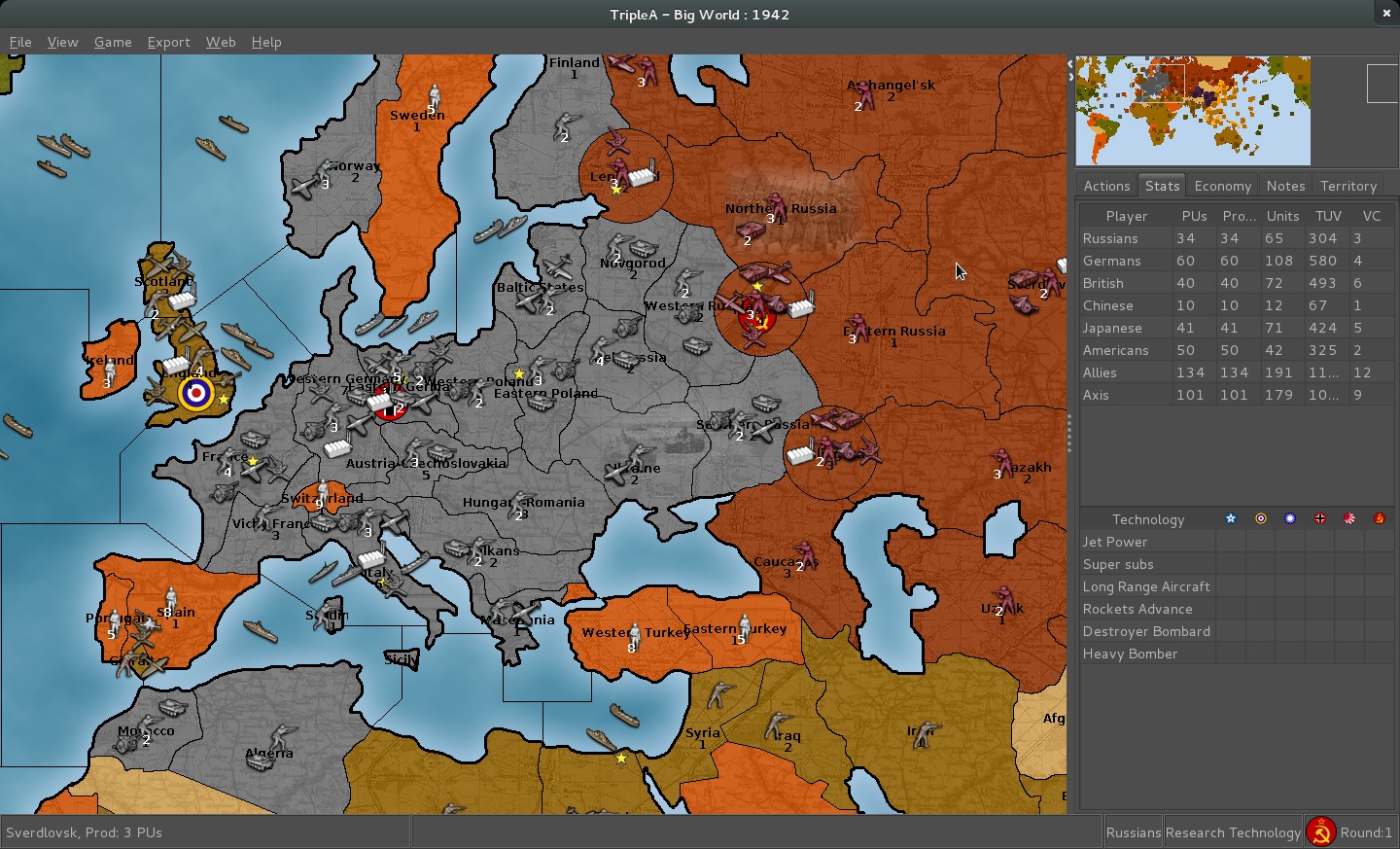This screenshot has height=849, width=1400.
Task: Select the Russian infantry in Eastern Russia
Action: (857, 326)
